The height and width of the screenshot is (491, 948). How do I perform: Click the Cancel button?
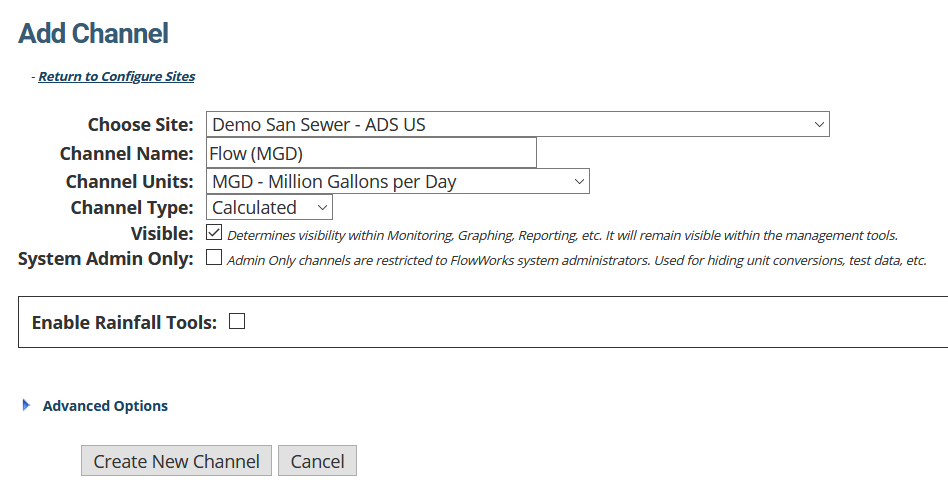(x=317, y=461)
